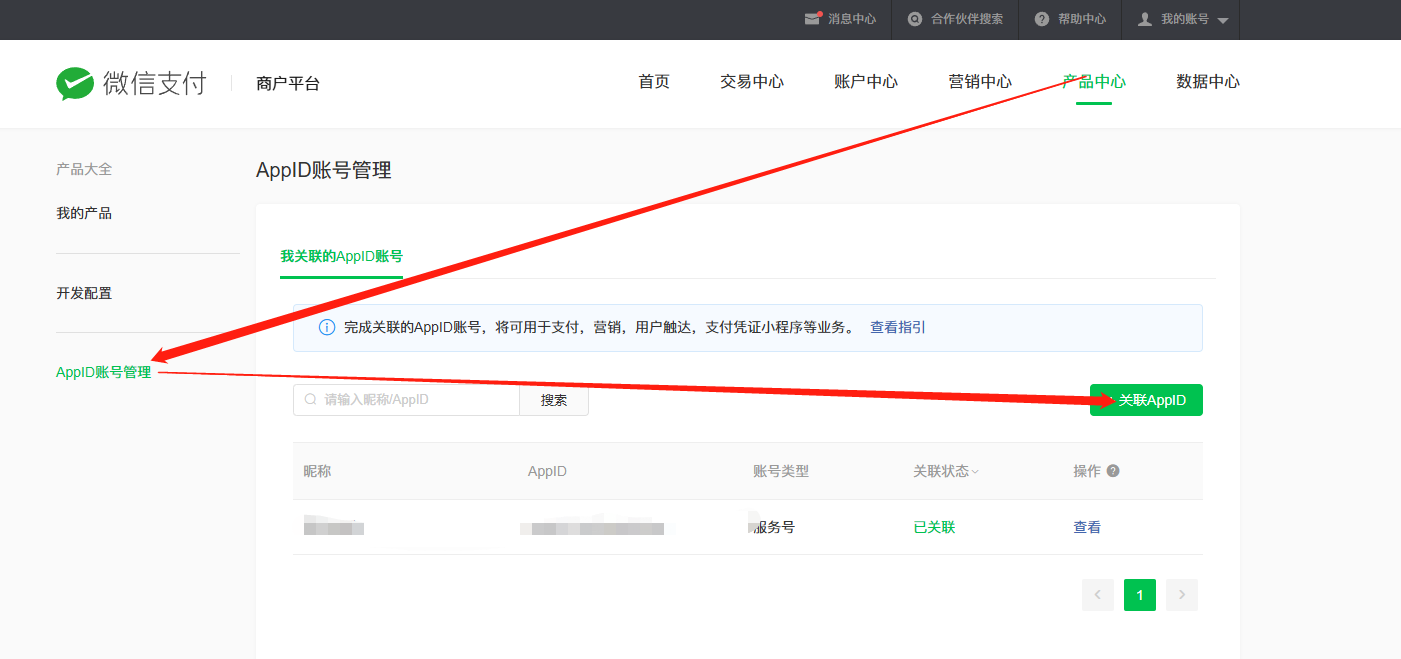Click 消息中心 in the top bar
Viewport: 1401px width, 659px height.
[852, 19]
